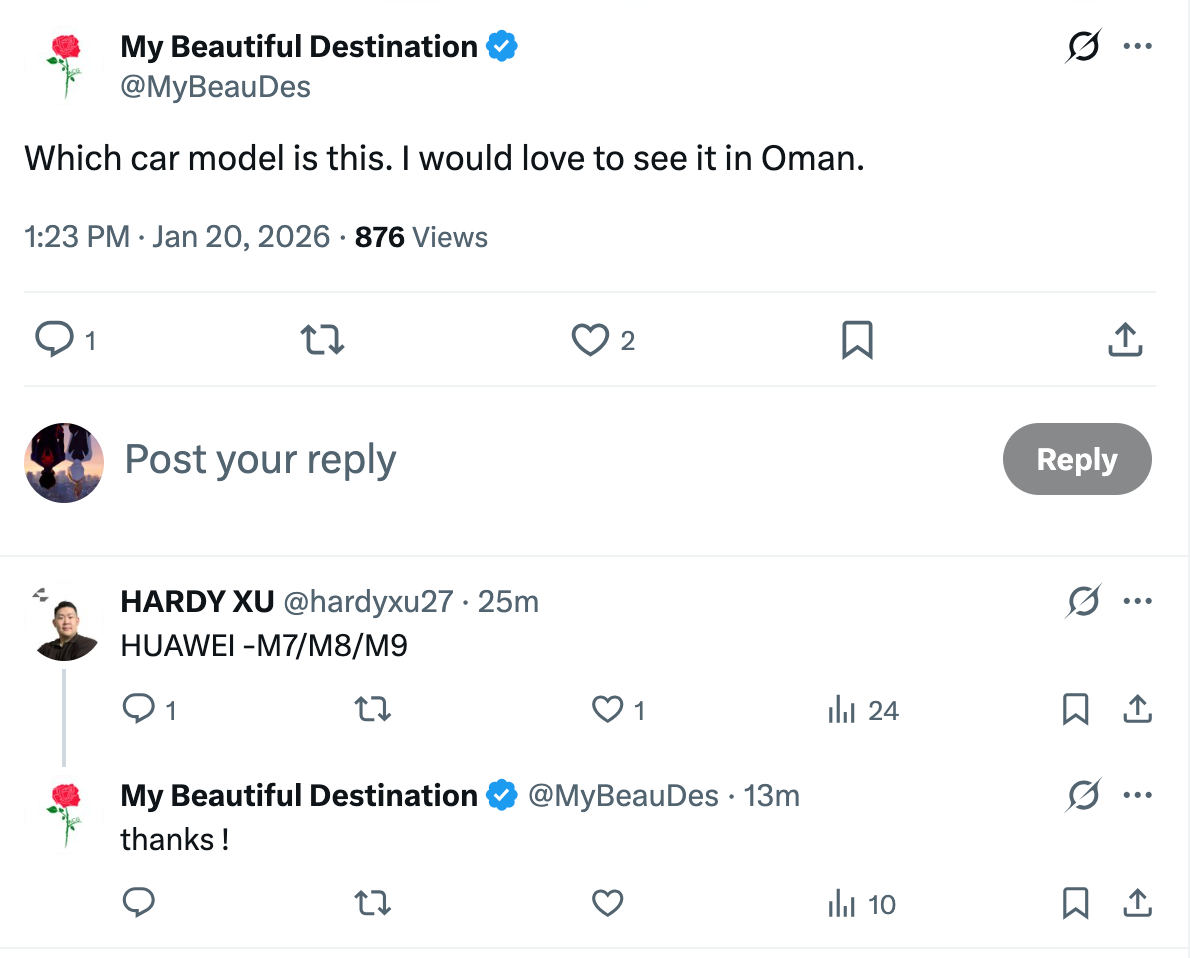Bookmark the main post
The image size is (1190, 958).
[857, 341]
